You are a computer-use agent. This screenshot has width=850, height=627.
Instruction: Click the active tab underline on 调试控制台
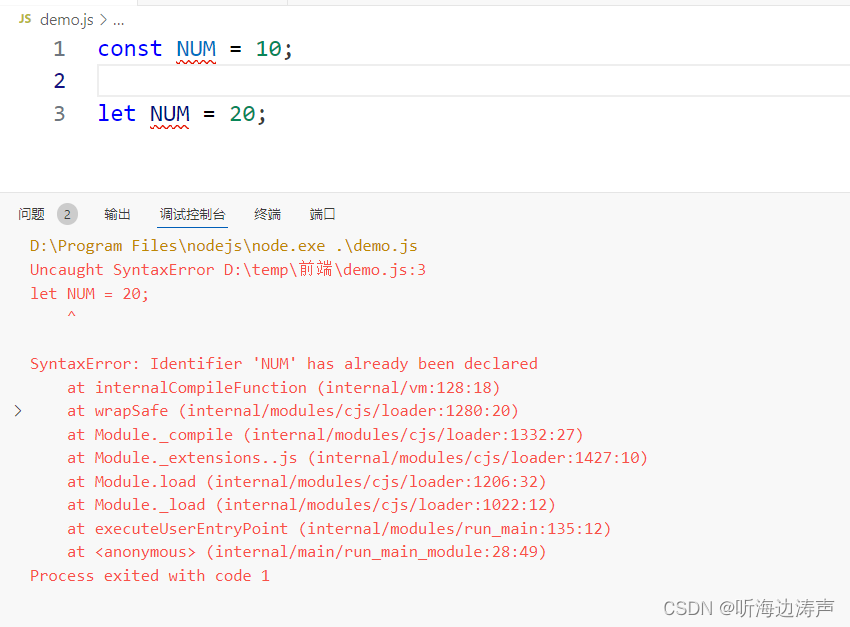click(190, 228)
